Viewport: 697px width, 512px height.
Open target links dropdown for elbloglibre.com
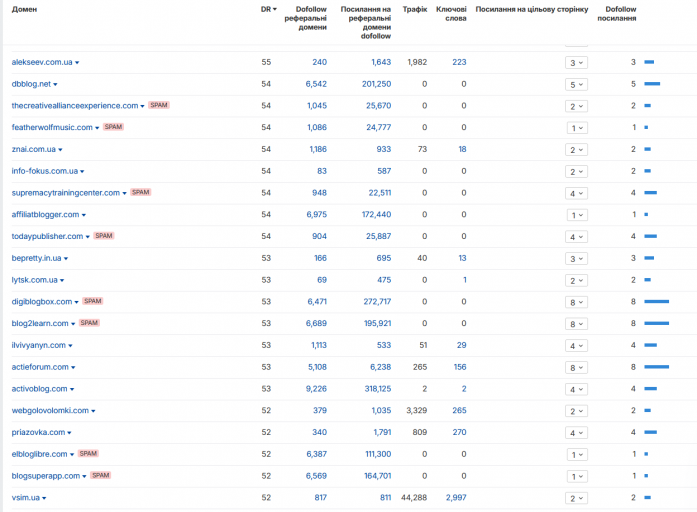coord(577,455)
